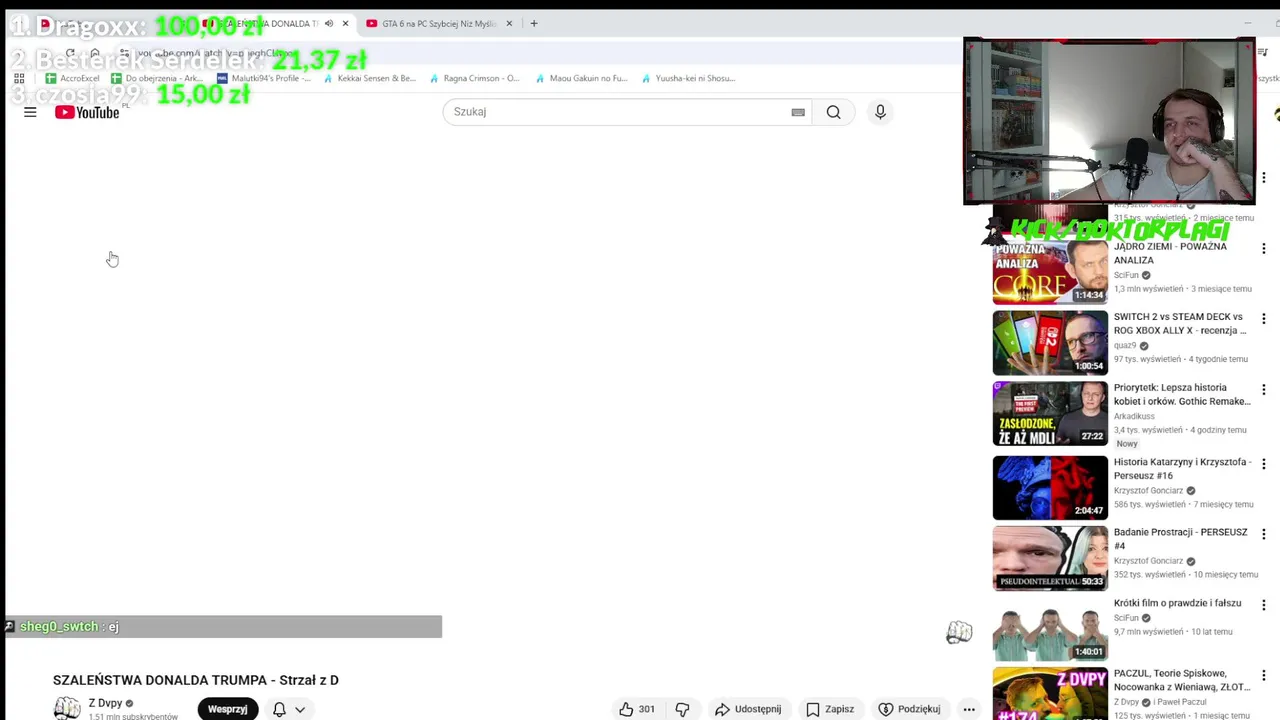Open a new browser tab

click(534, 23)
